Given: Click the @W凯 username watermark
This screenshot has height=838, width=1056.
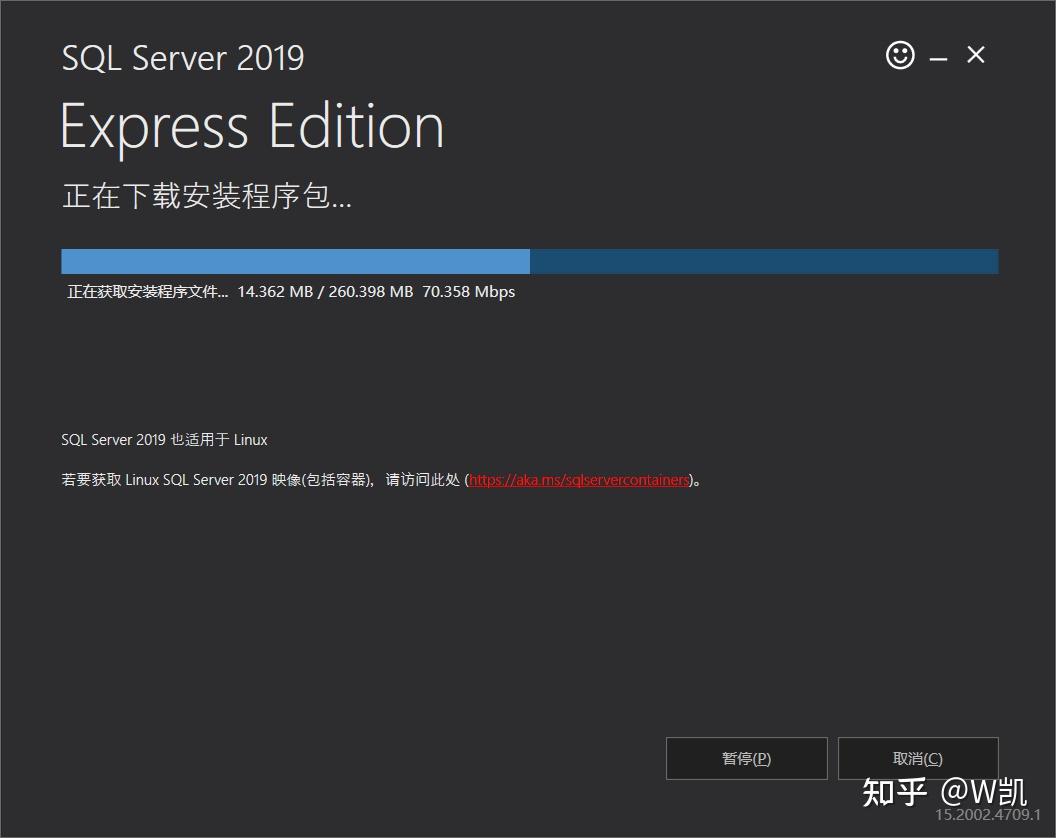Looking at the screenshot, I should pos(983,792).
